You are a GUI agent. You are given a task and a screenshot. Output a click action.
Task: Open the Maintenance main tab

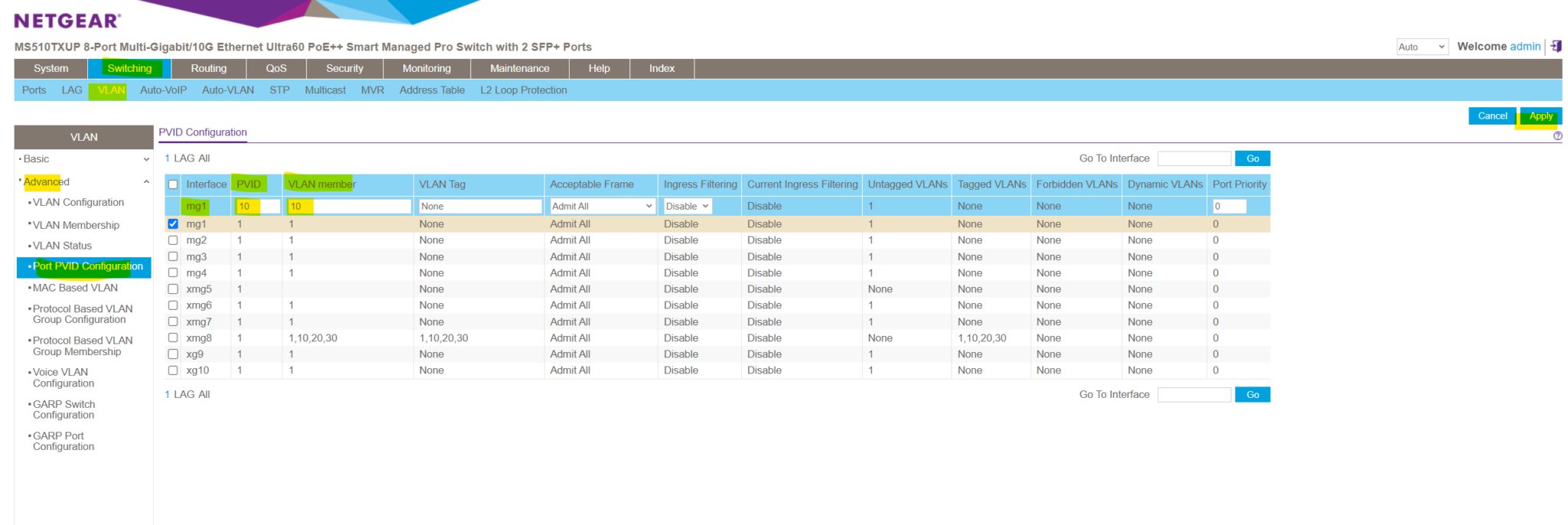tap(519, 68)
